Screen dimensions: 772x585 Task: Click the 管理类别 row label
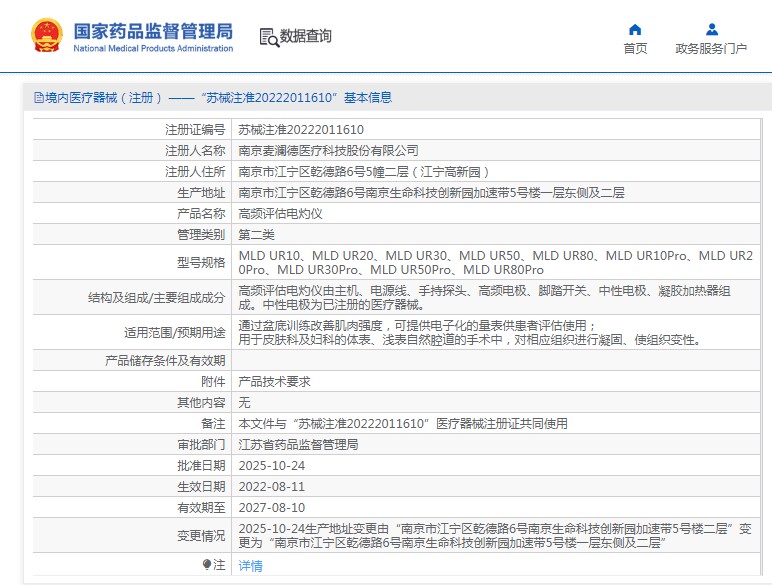coord(201,234)
